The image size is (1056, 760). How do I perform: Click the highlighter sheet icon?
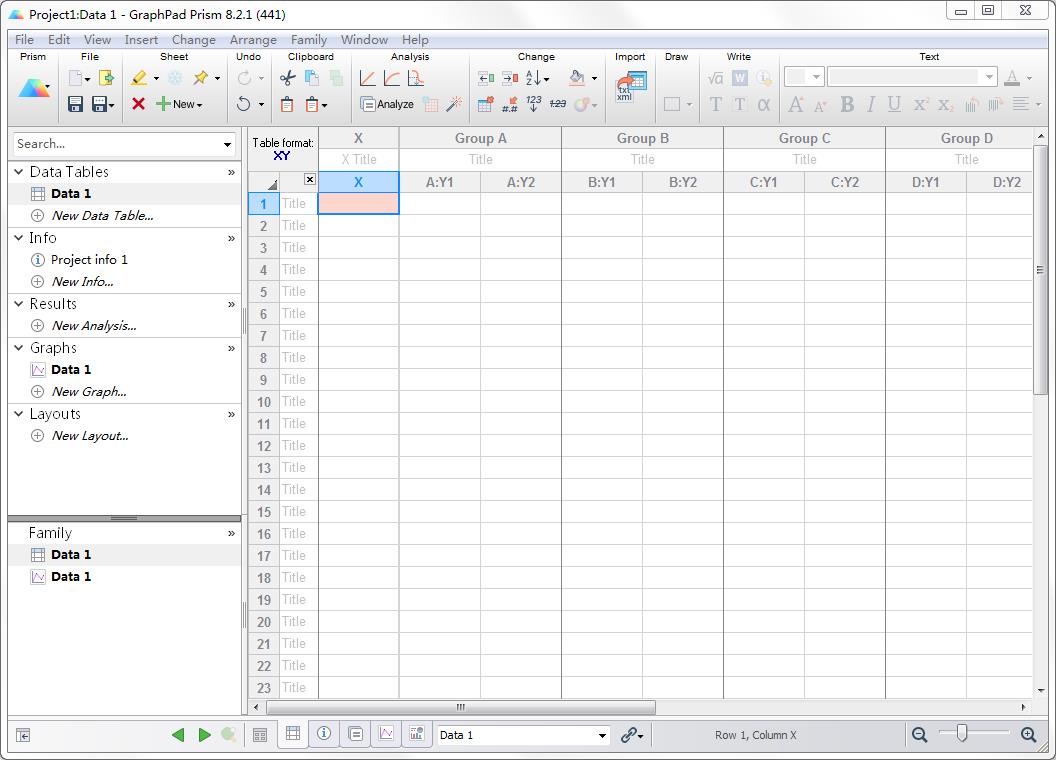click(x=139, y=78)
